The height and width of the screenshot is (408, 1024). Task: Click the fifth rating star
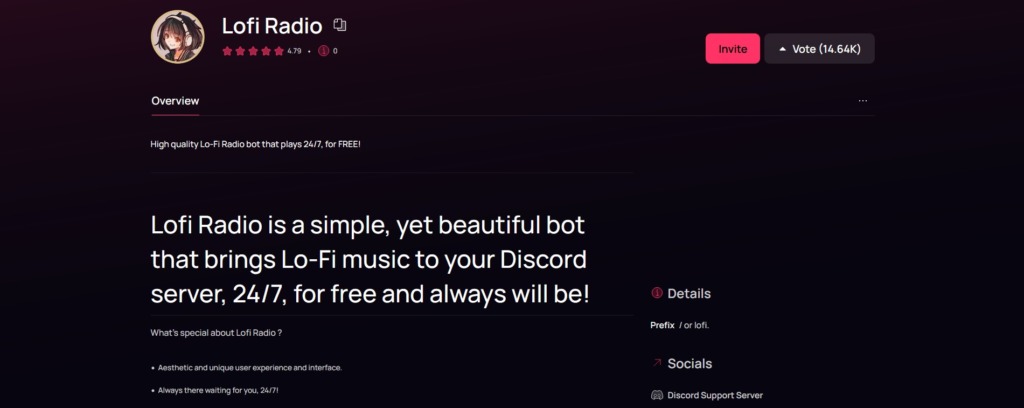[279, 51]
